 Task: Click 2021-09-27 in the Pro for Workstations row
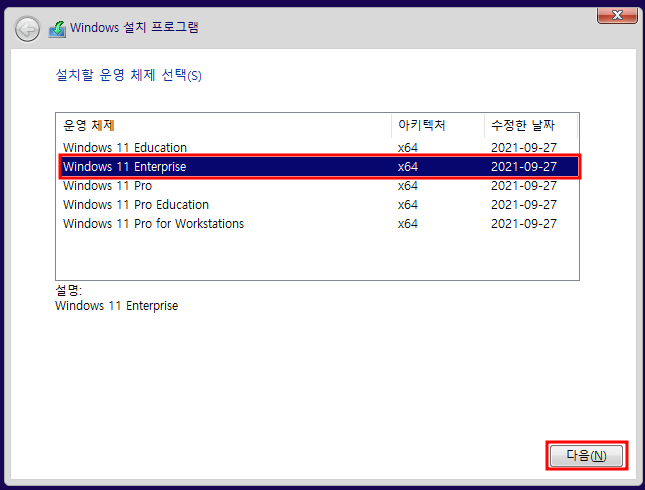coord(524,223)
